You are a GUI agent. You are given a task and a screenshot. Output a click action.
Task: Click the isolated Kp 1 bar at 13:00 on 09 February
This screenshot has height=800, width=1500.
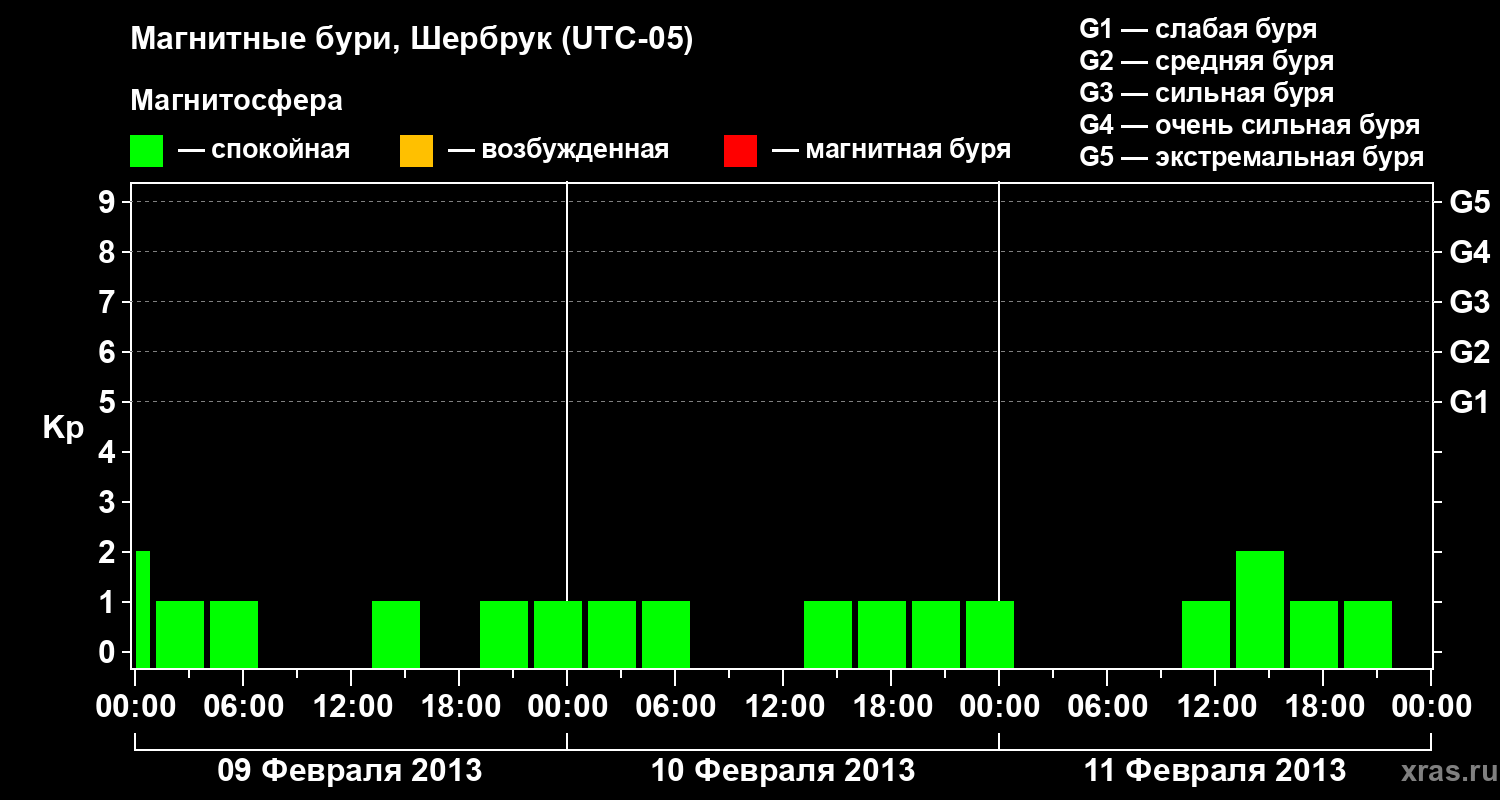pos(396,634)
